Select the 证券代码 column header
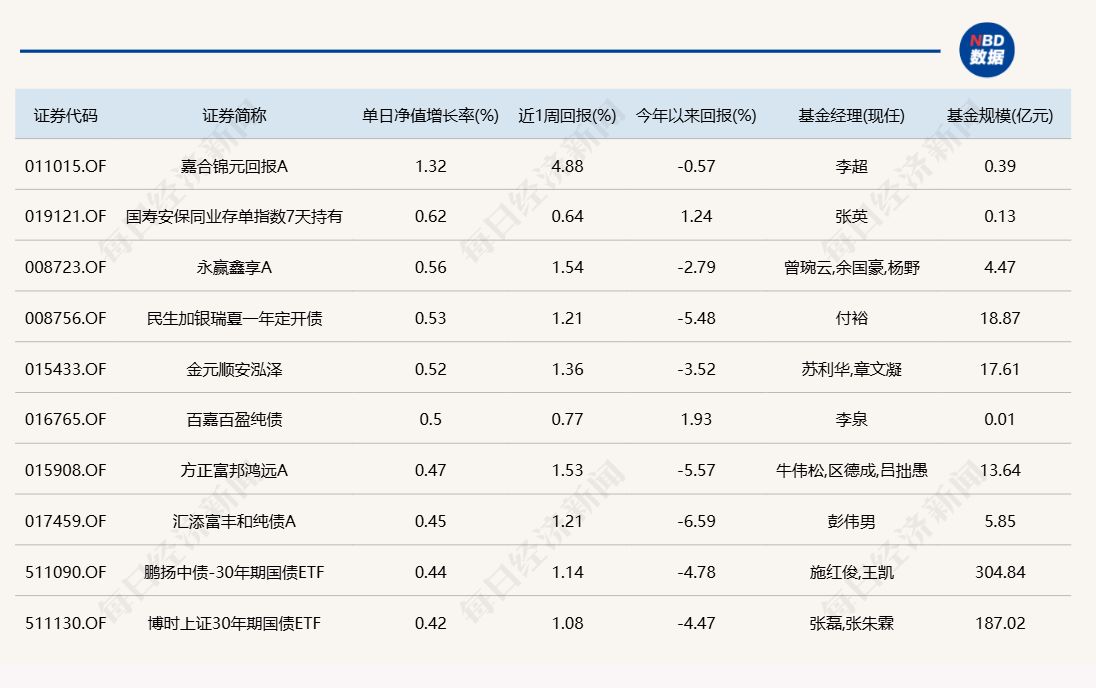1096x688 pixels. click(66, 115)
